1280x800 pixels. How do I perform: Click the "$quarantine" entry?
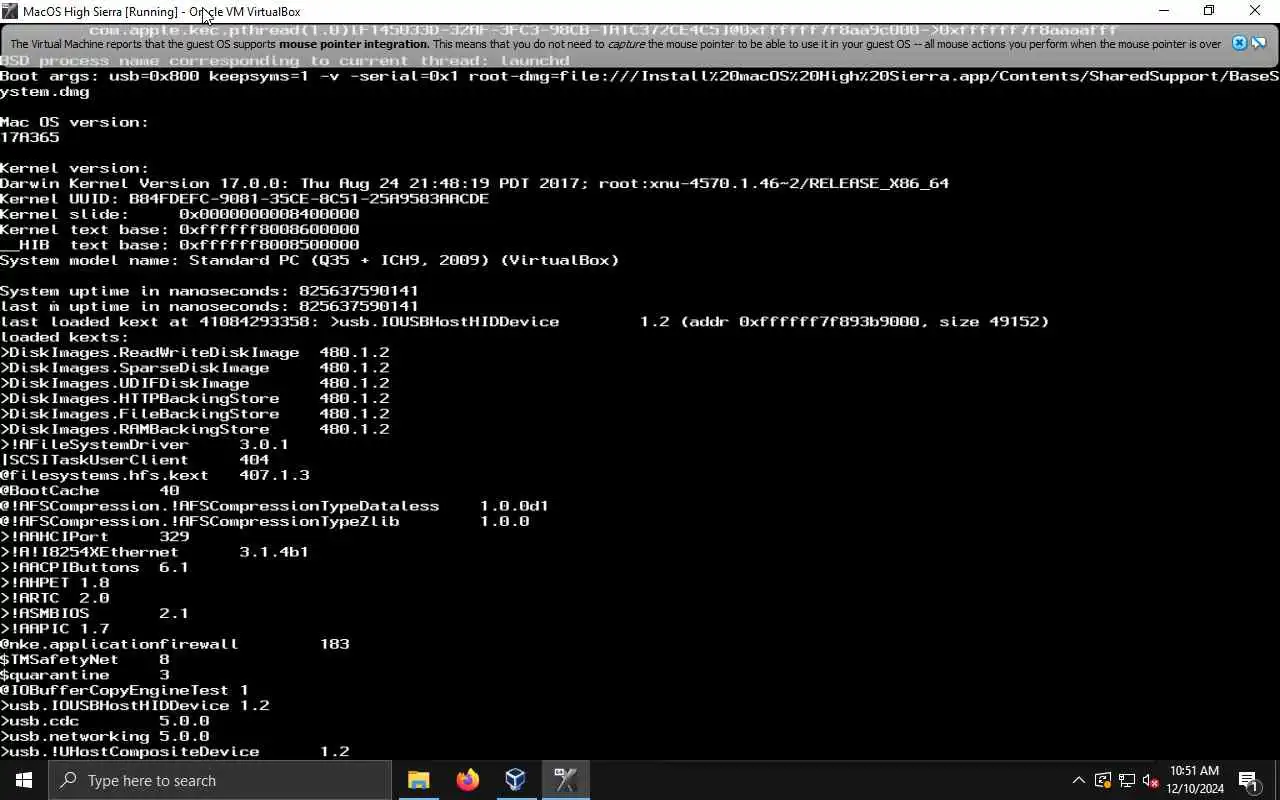pos(84,675)
